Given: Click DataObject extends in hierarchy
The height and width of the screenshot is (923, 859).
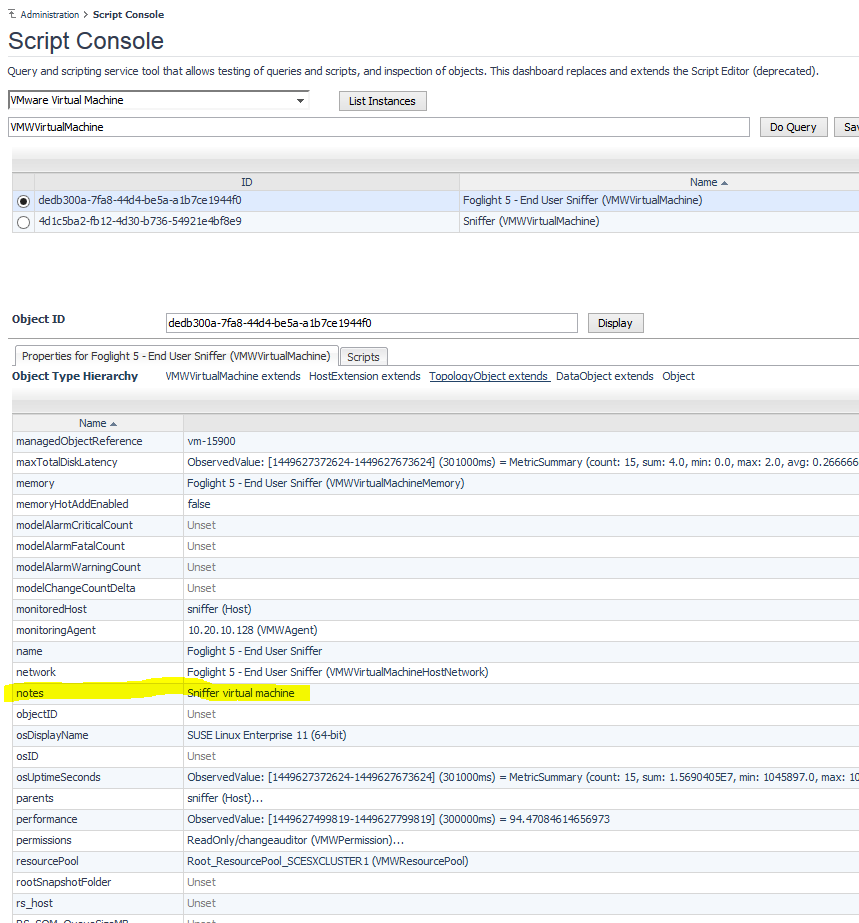Looking at the screenshot, I should coord(605,376).
